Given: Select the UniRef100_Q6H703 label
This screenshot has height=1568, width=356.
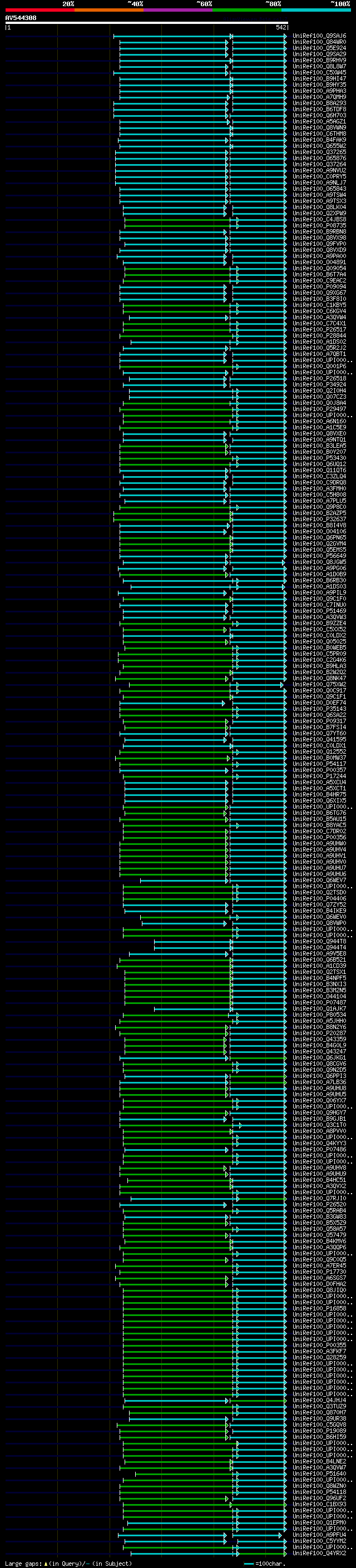Looking at the screenshot, I should click(319, 115).
